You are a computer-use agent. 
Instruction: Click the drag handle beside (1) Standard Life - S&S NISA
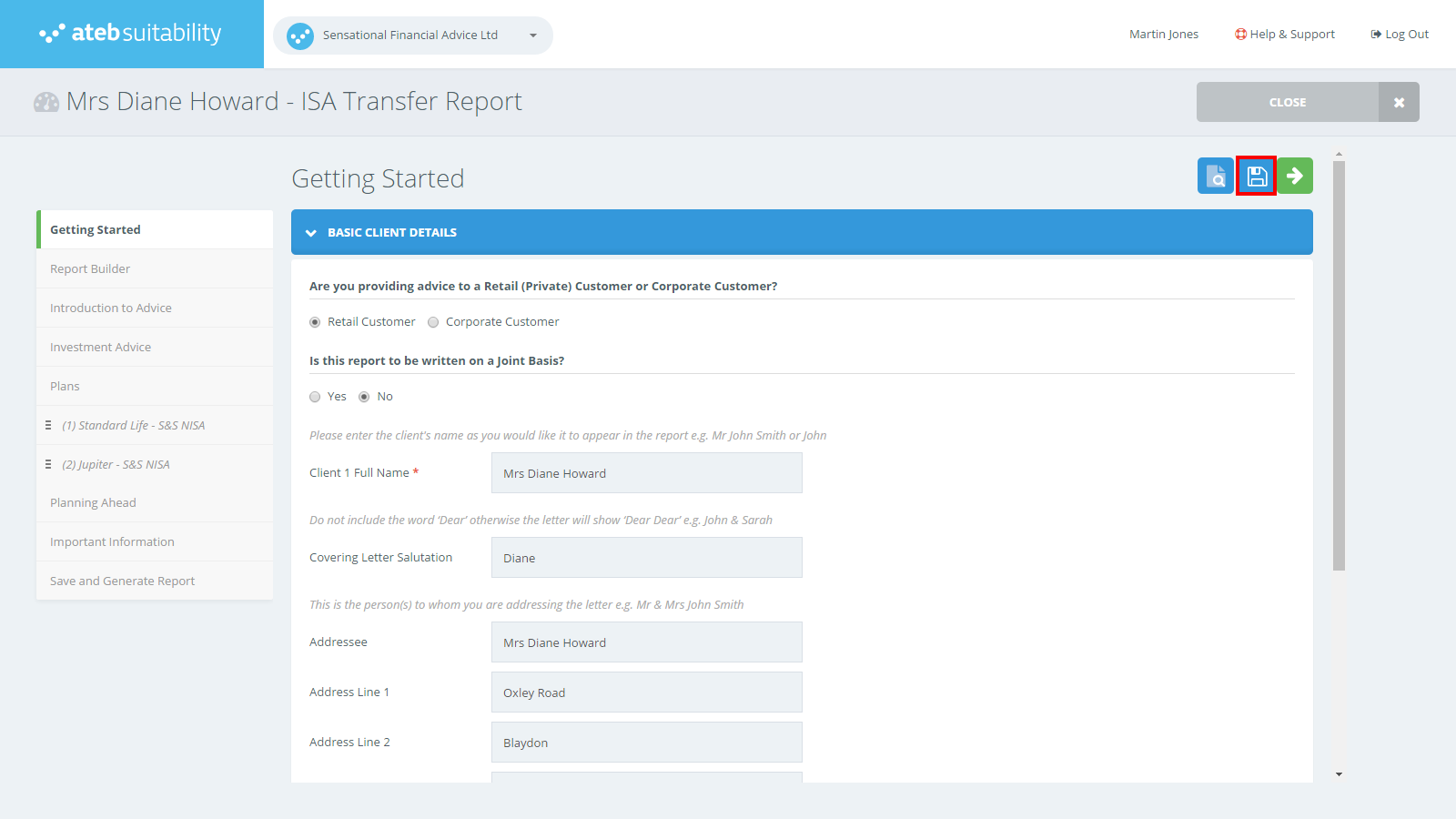(x=49, y=424)
